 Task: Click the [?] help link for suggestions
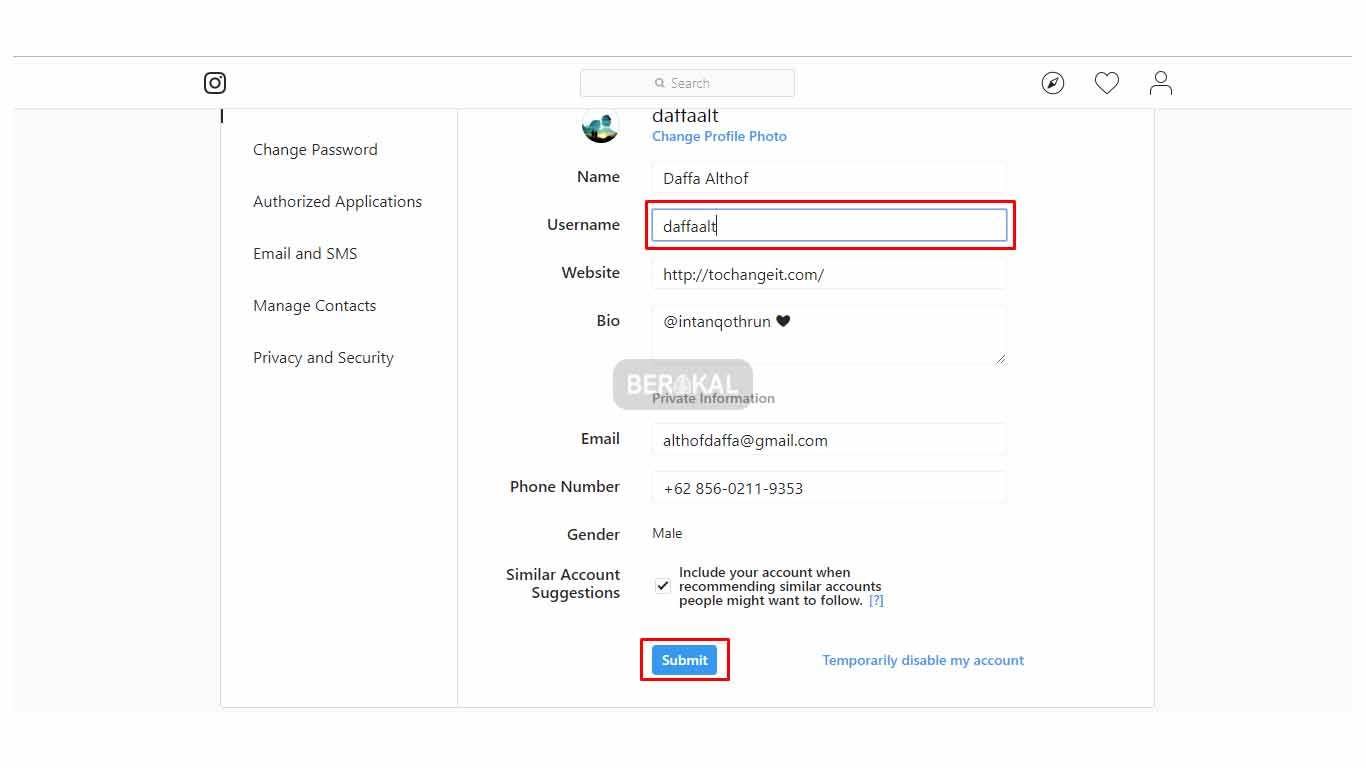coord(876,601)
